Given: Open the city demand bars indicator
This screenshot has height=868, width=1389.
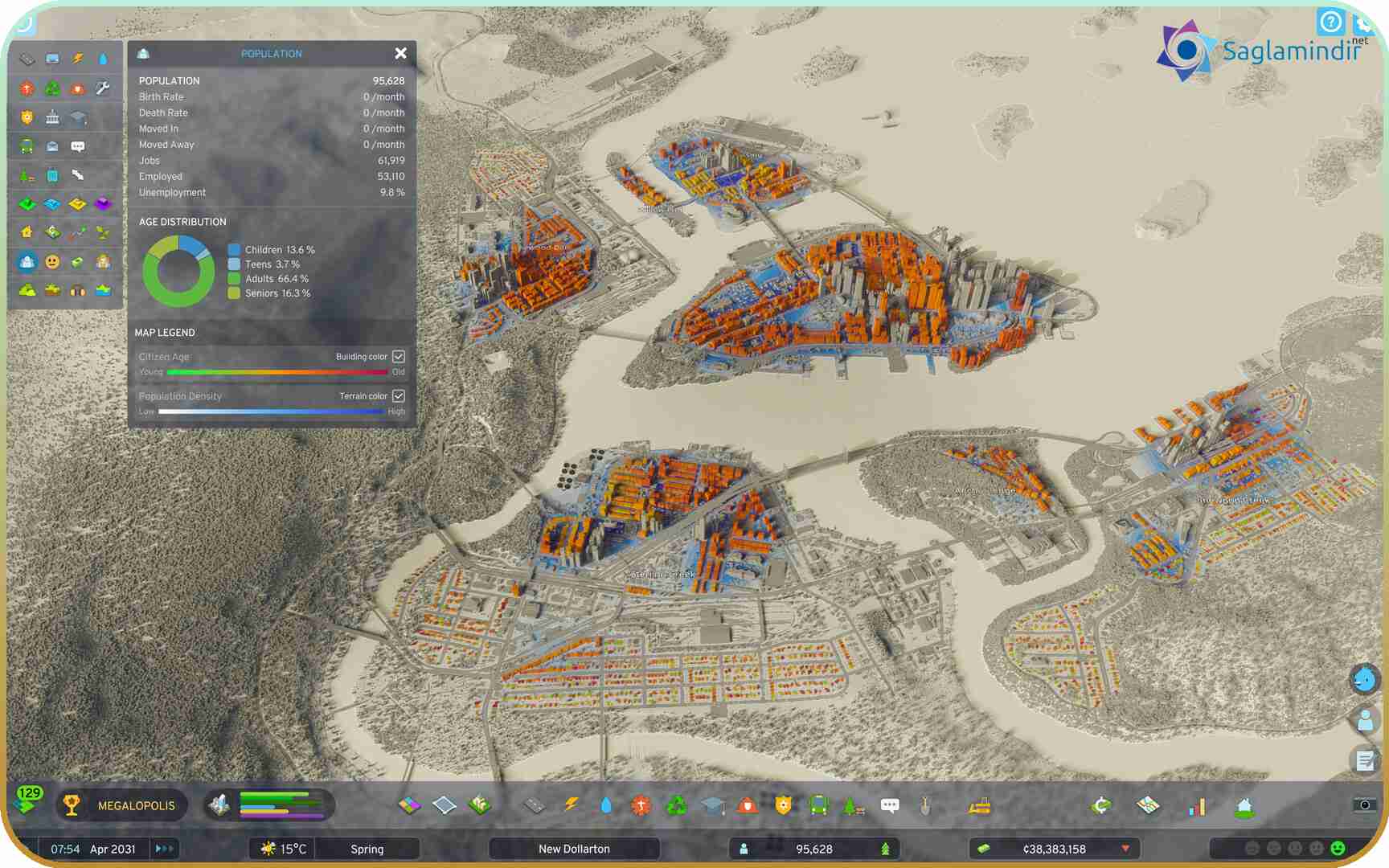Looking at the screenshot, I should [269, 805].
